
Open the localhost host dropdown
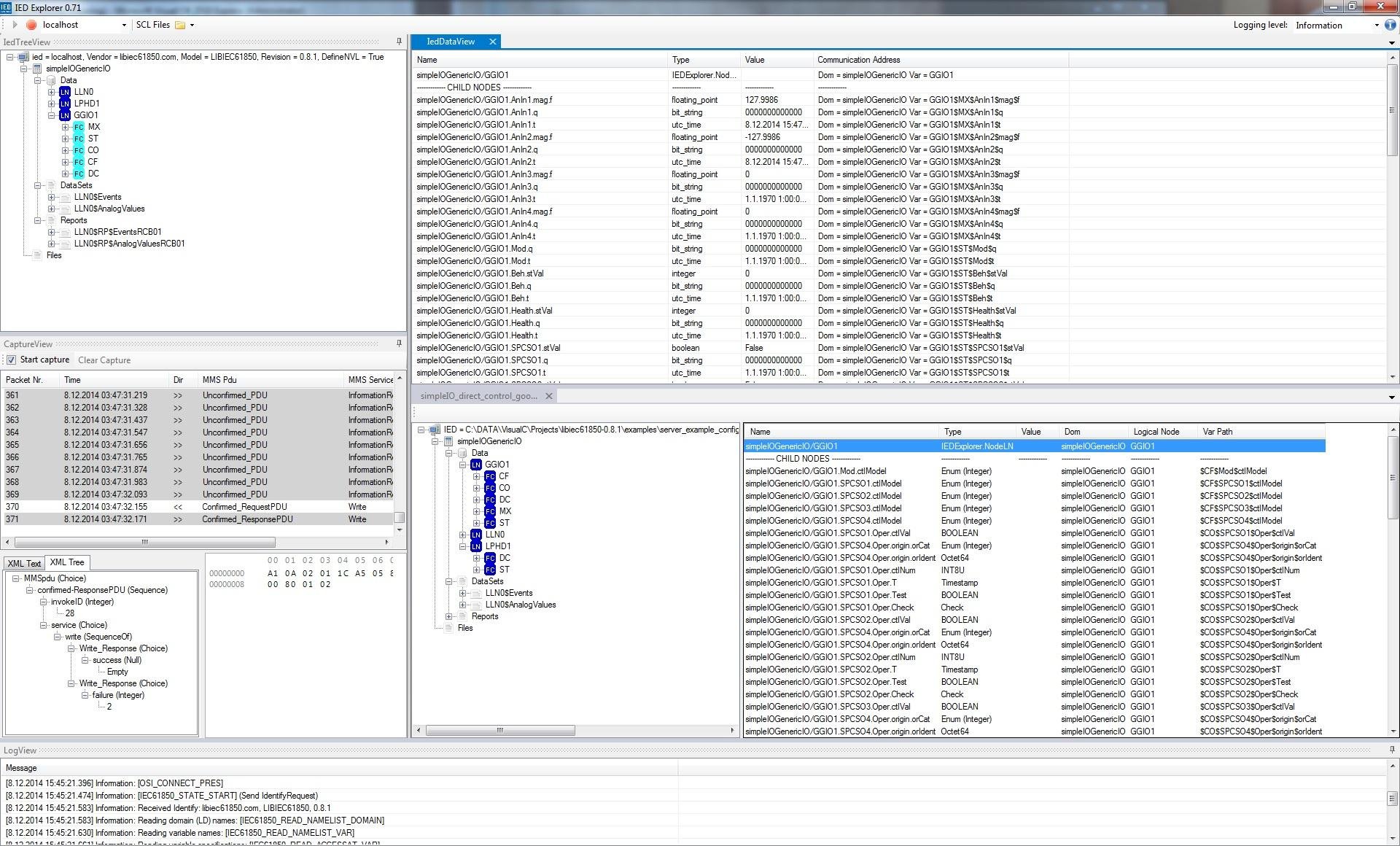tap(124, 25)
